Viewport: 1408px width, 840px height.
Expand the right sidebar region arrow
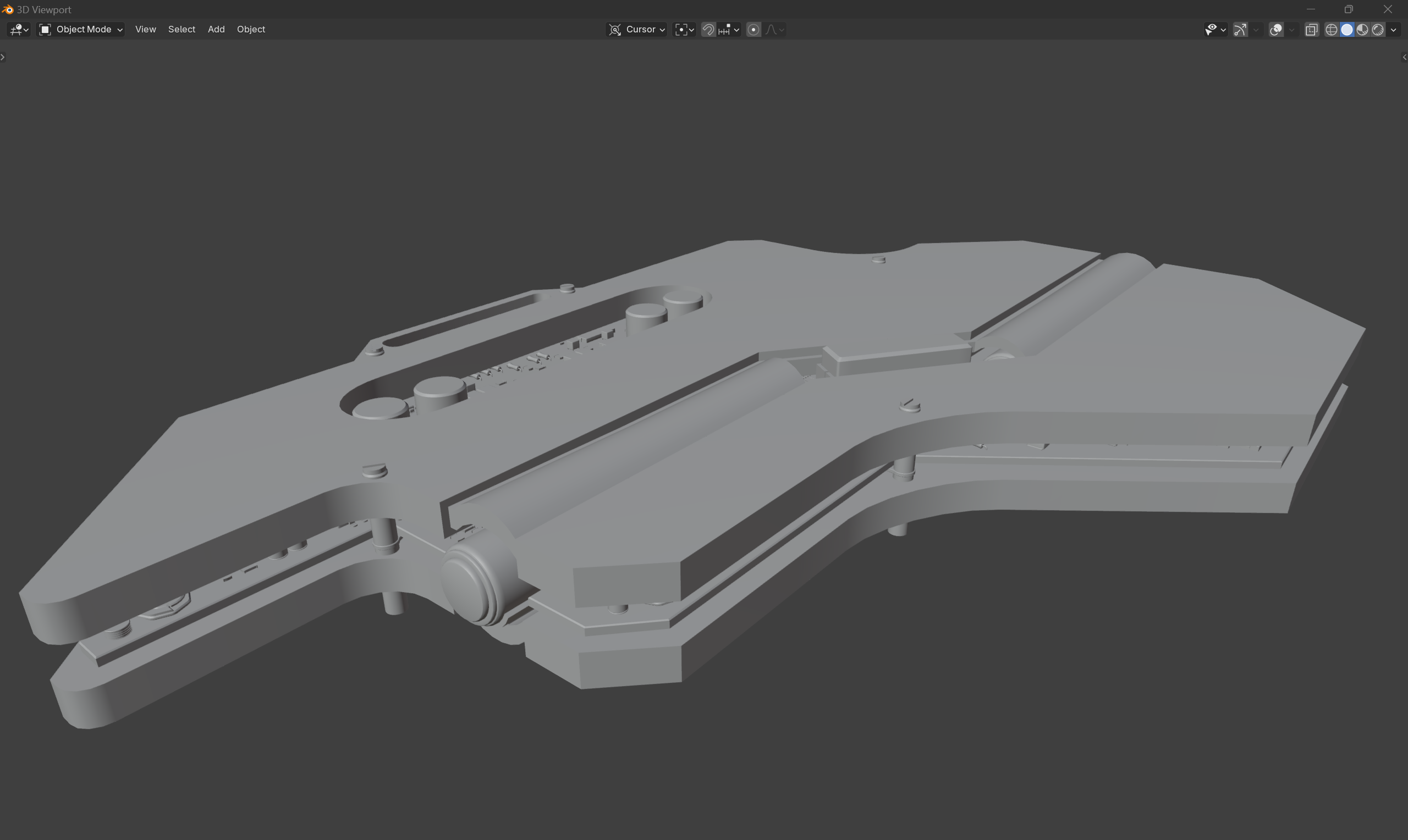coord(1404,57)
